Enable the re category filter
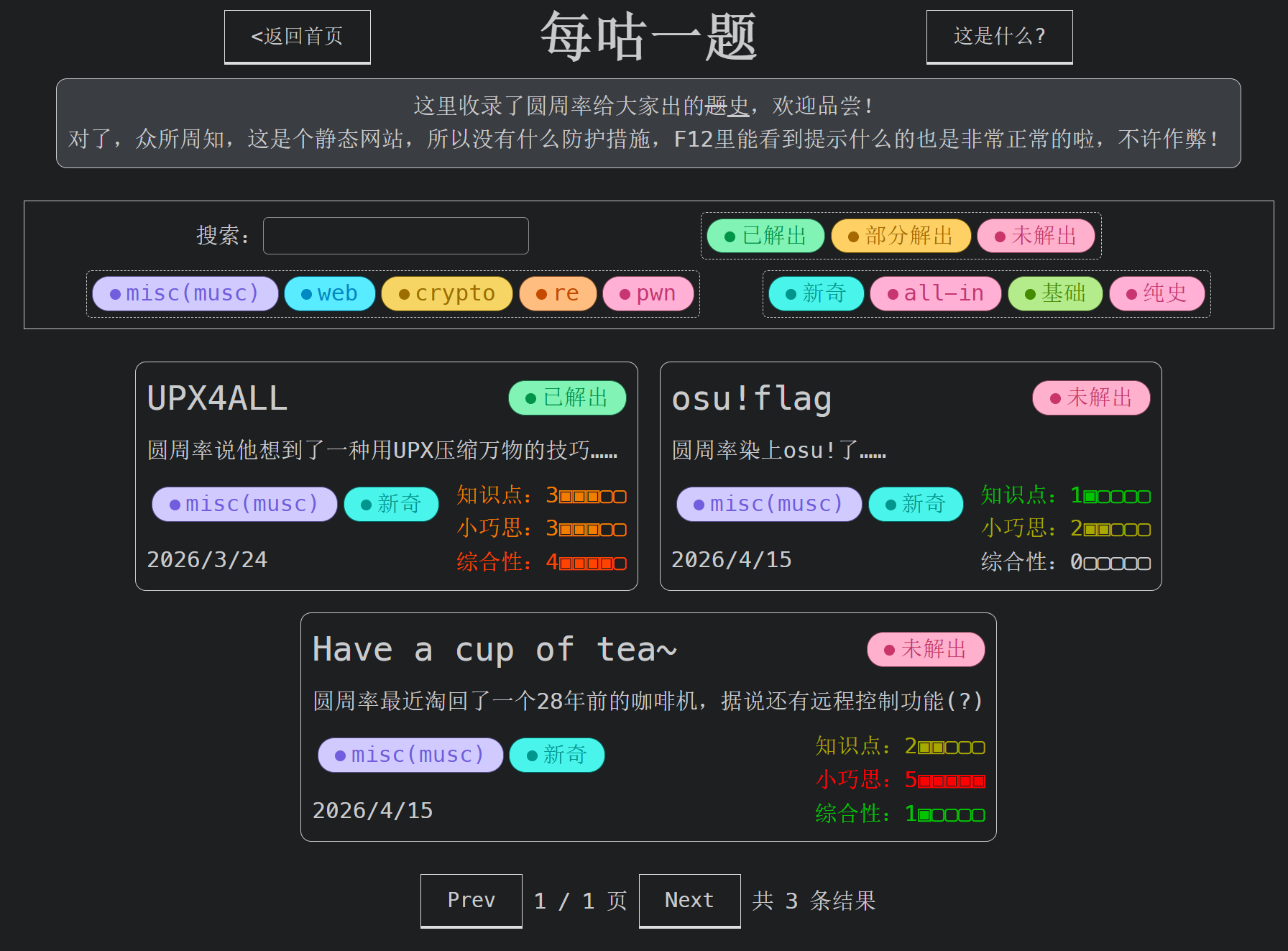Screen dimensions: 1288x951 (558, 294)
